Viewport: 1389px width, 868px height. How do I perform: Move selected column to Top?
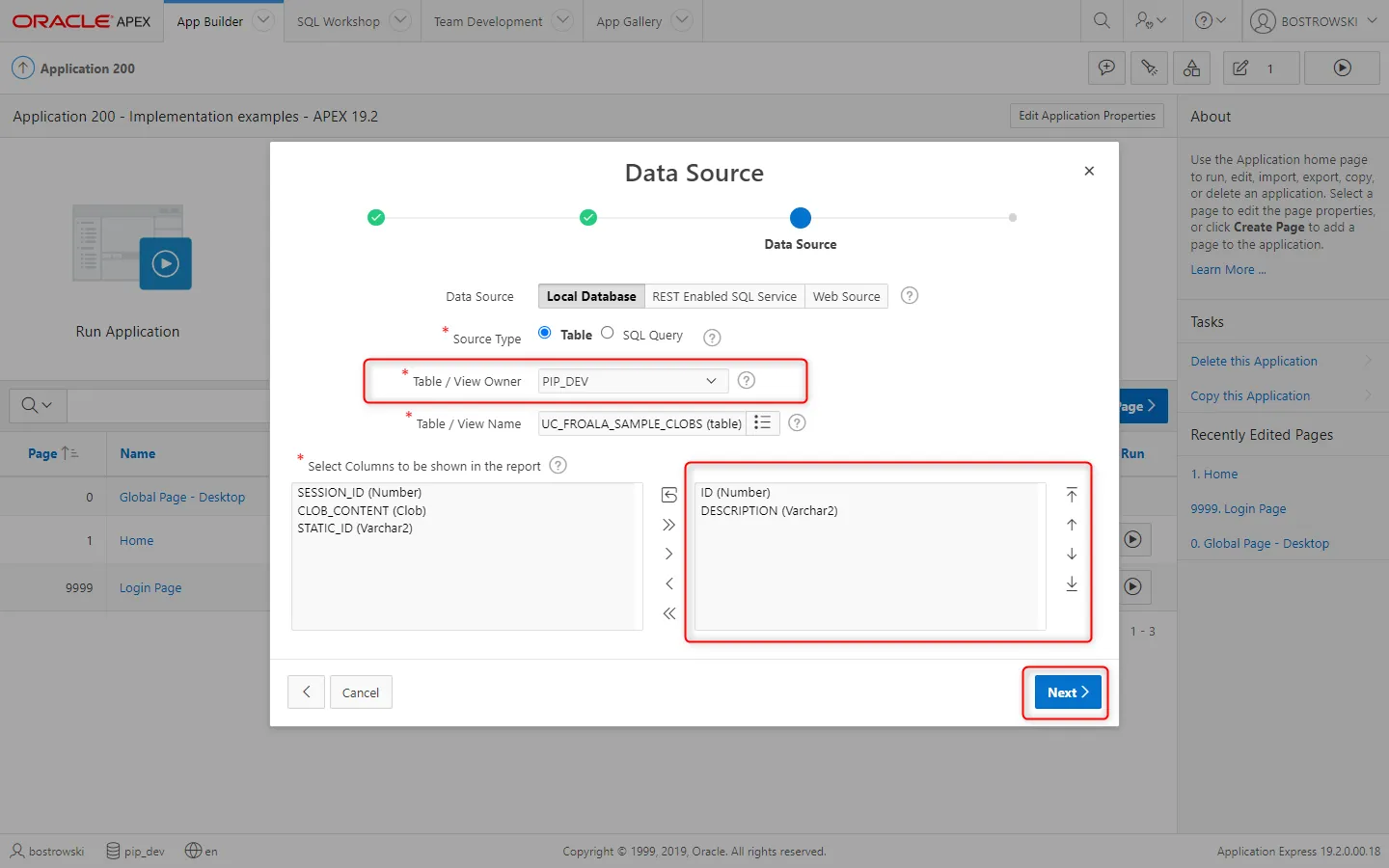(1071, 495)
